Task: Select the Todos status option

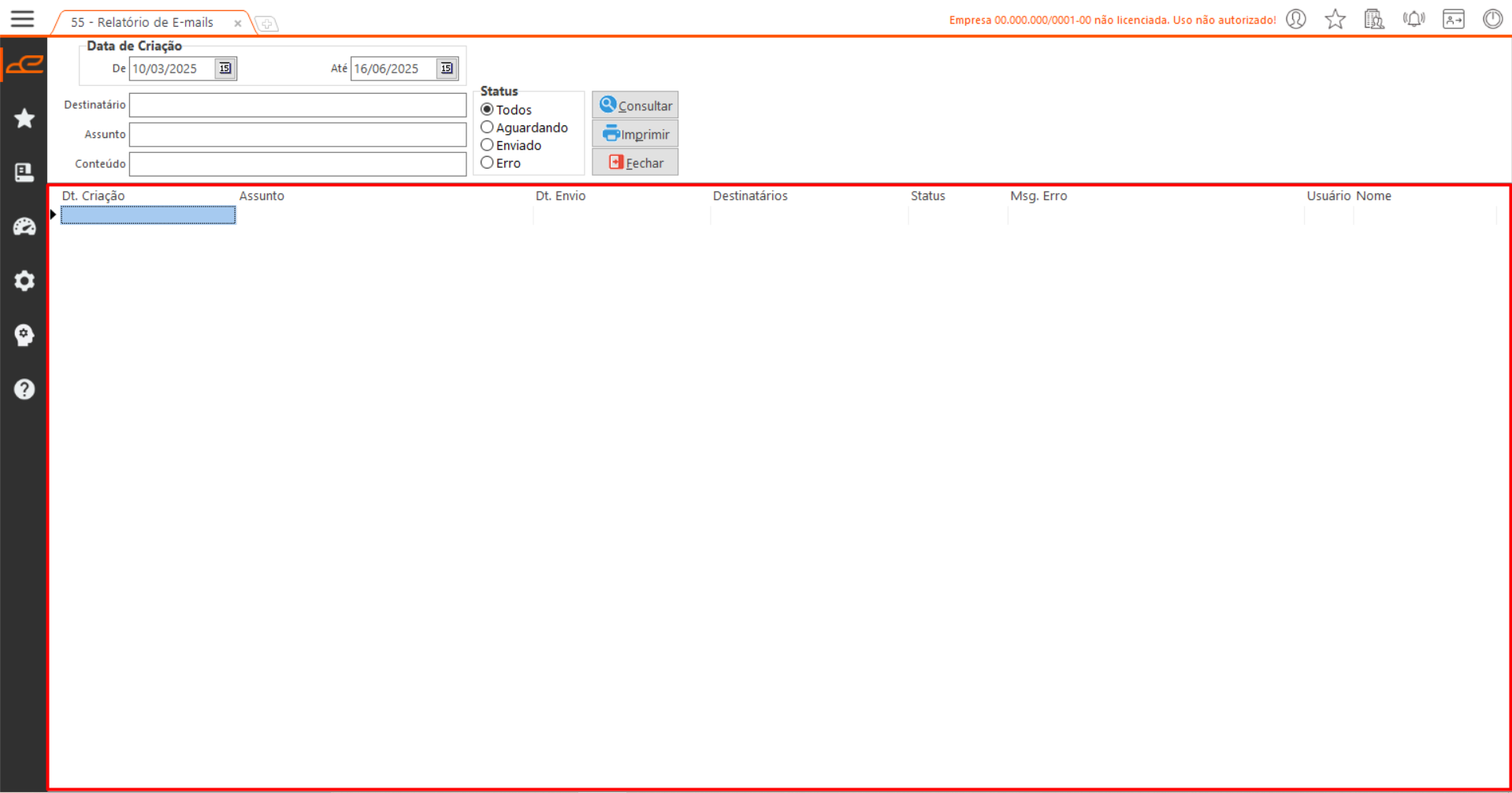Action: click(488, 110)
